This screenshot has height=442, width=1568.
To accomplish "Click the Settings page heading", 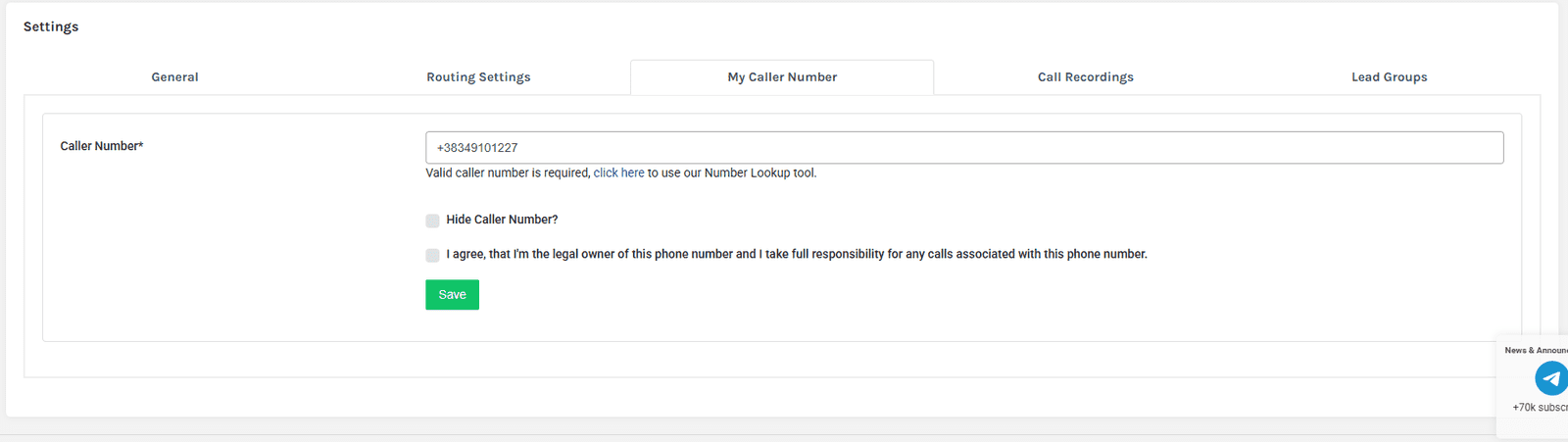I will point(51,27).
